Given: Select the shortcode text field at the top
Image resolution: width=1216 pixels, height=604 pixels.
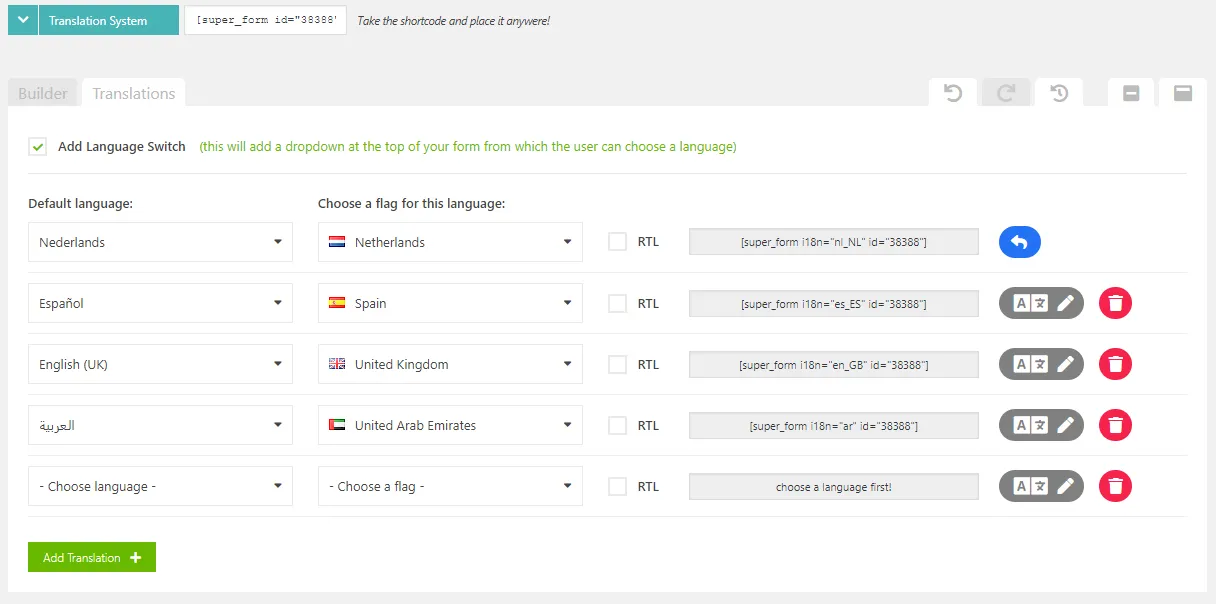Looking at the screenshot, I should click(265, 19).
